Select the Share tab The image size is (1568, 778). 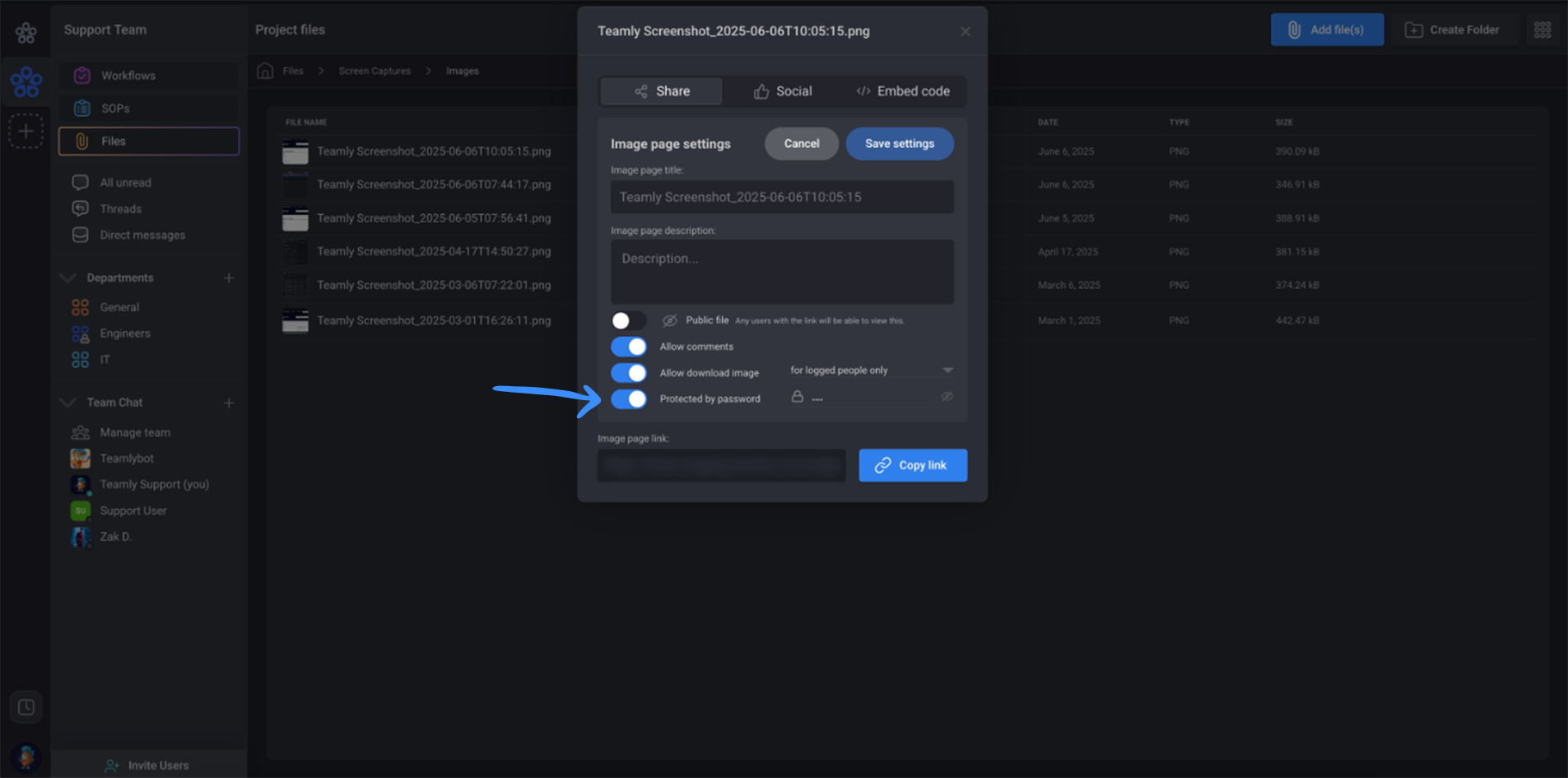(x=662, y=91)
